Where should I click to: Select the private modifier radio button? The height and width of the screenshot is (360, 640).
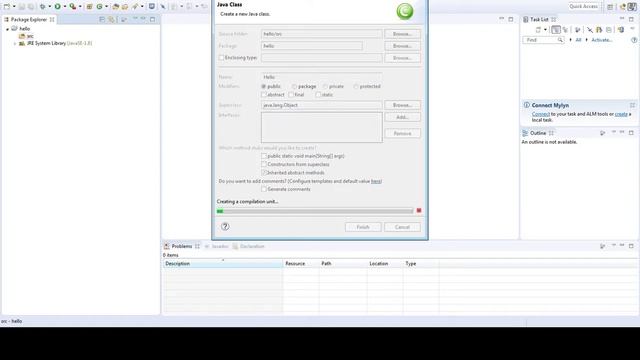tap(325, 87)
